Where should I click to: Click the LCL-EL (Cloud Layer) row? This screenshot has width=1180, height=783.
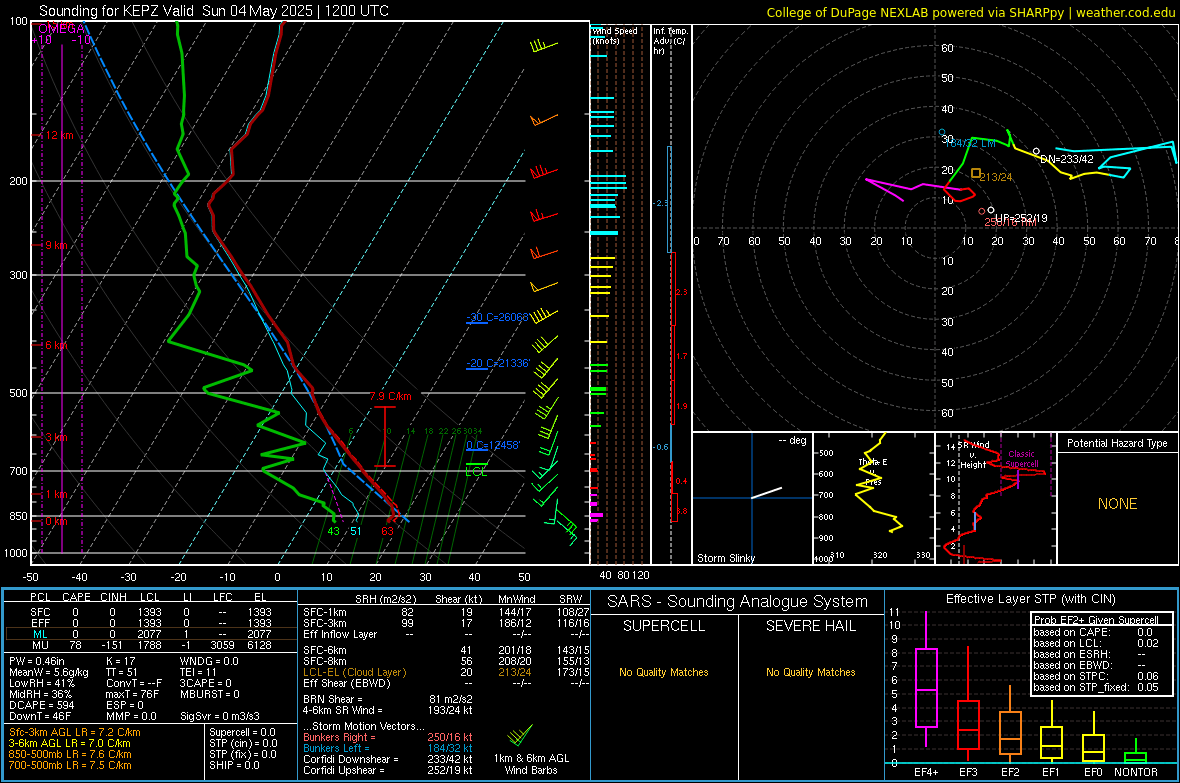click(446, 672)
